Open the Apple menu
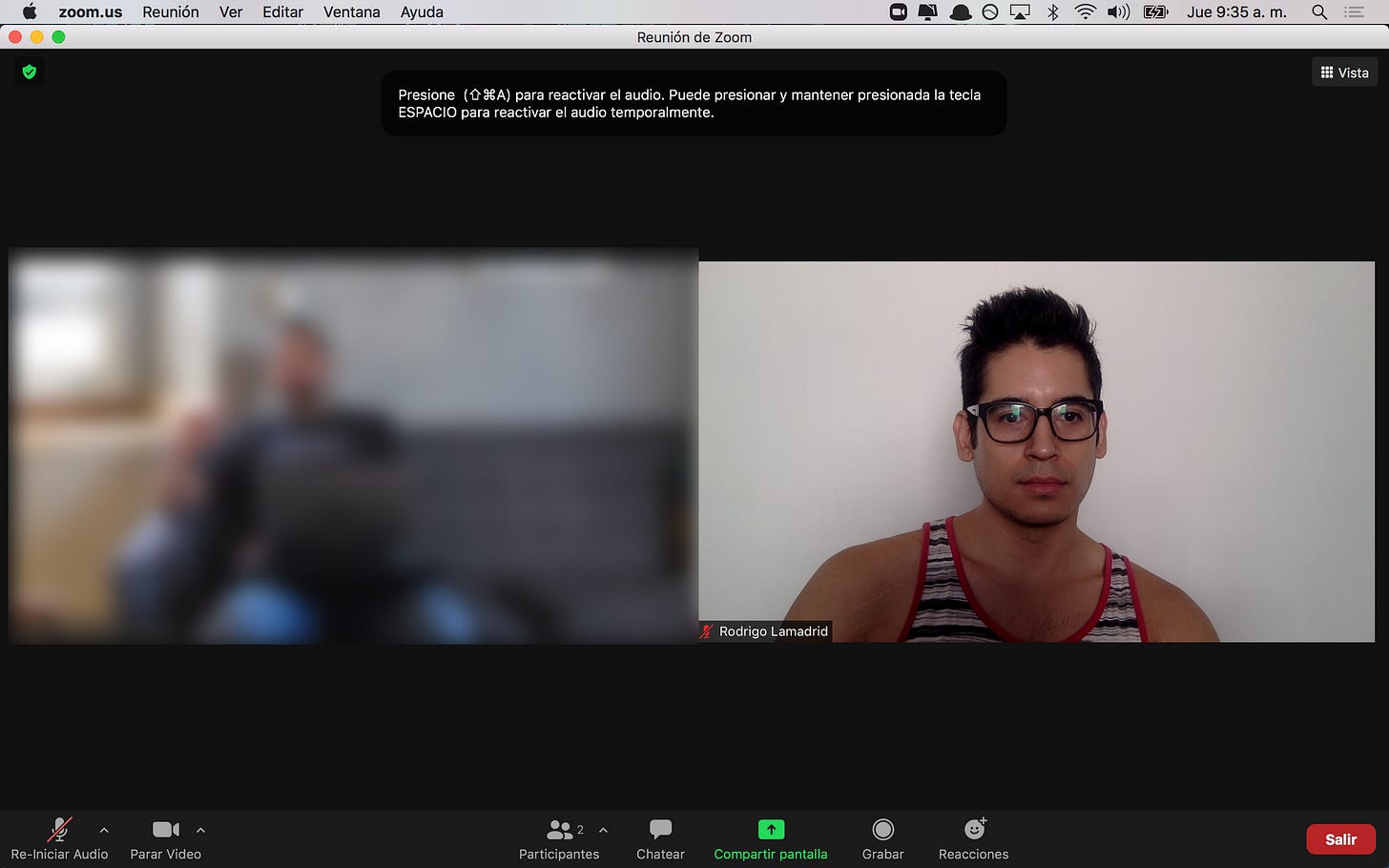1389x868 pixels. point(30,12)
